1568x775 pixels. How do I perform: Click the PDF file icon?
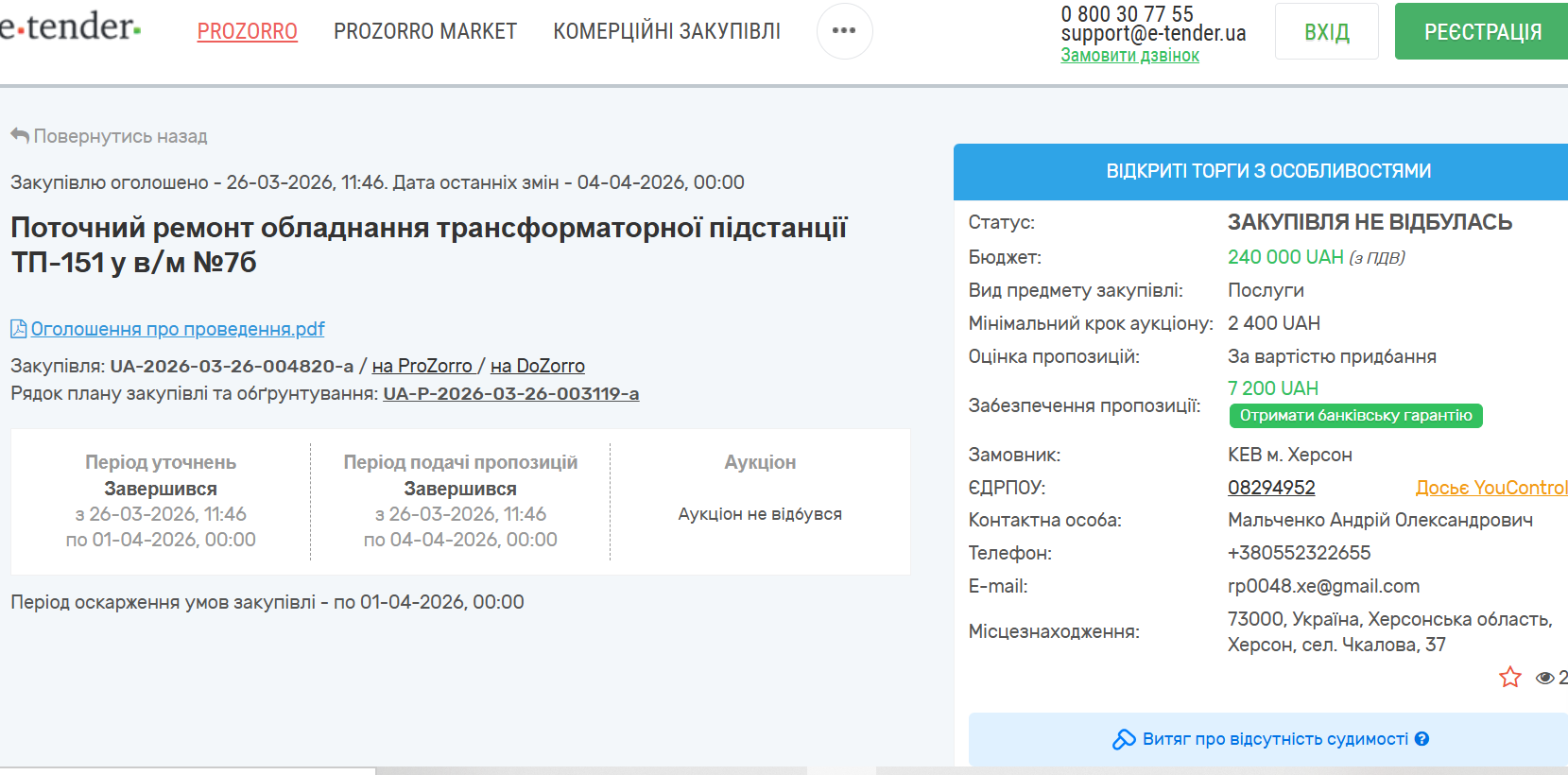click(x=18, y=329)
